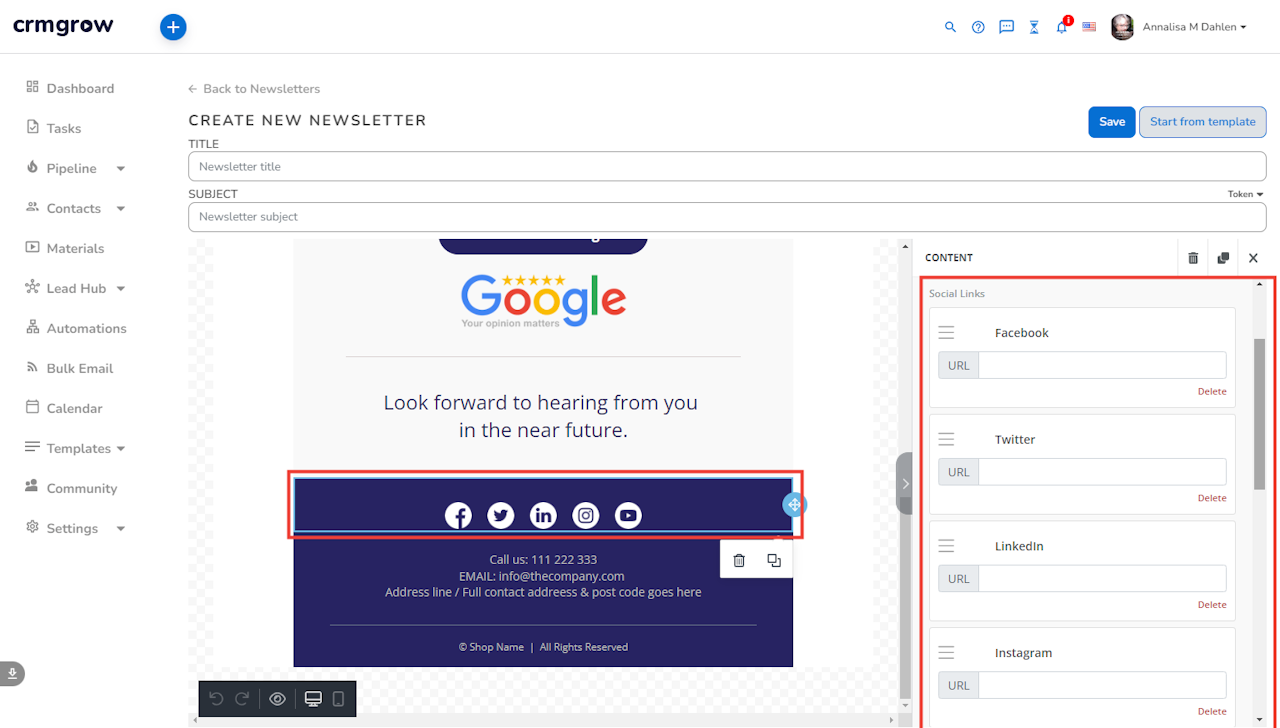Image resolution: width=1280 pixels, height=728 pixels.
Task: Delete the block using the Content panel trash icon
Action: point(1193,258)
